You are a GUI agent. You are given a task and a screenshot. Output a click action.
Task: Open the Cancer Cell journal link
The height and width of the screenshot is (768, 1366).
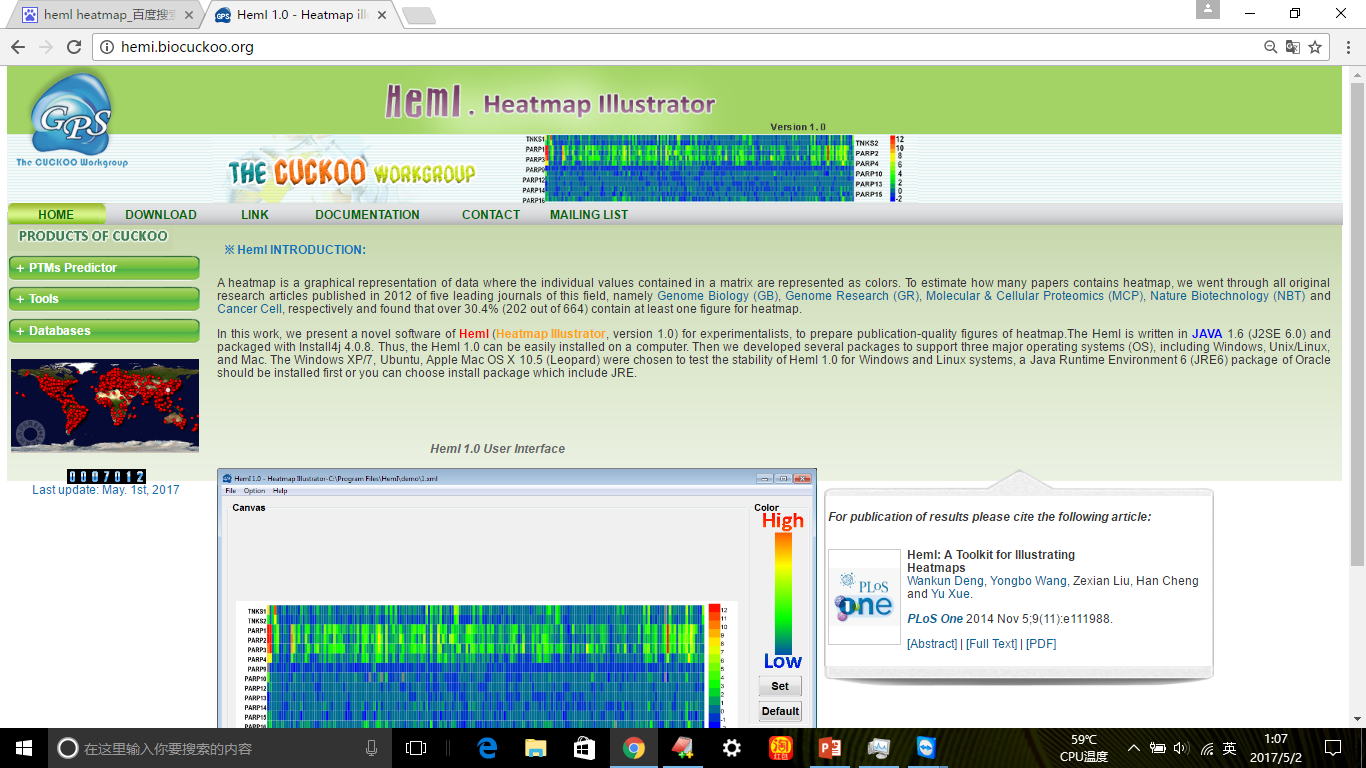click(249, 309)
